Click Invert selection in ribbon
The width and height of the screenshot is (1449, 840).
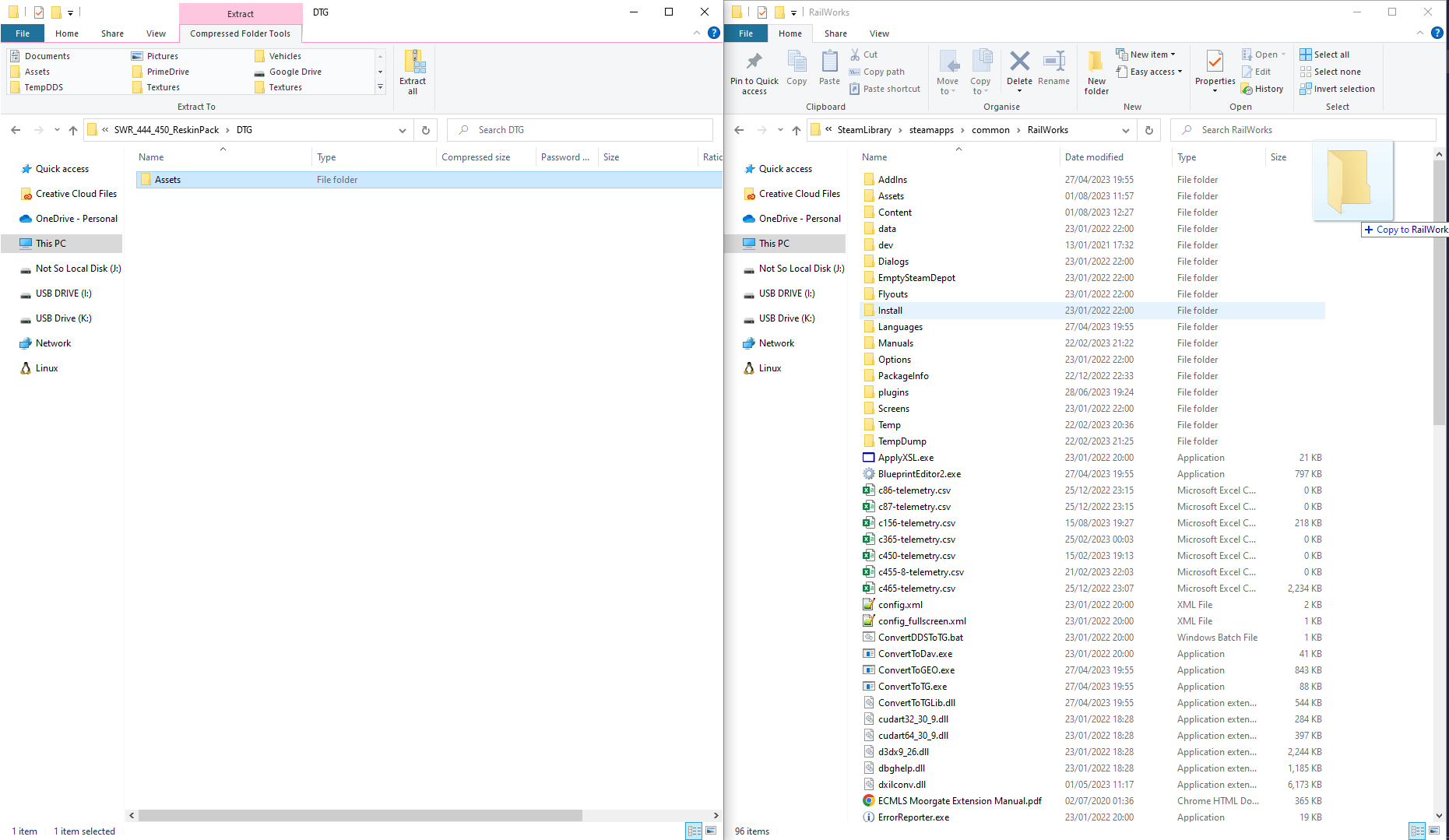coord(1337,89)
